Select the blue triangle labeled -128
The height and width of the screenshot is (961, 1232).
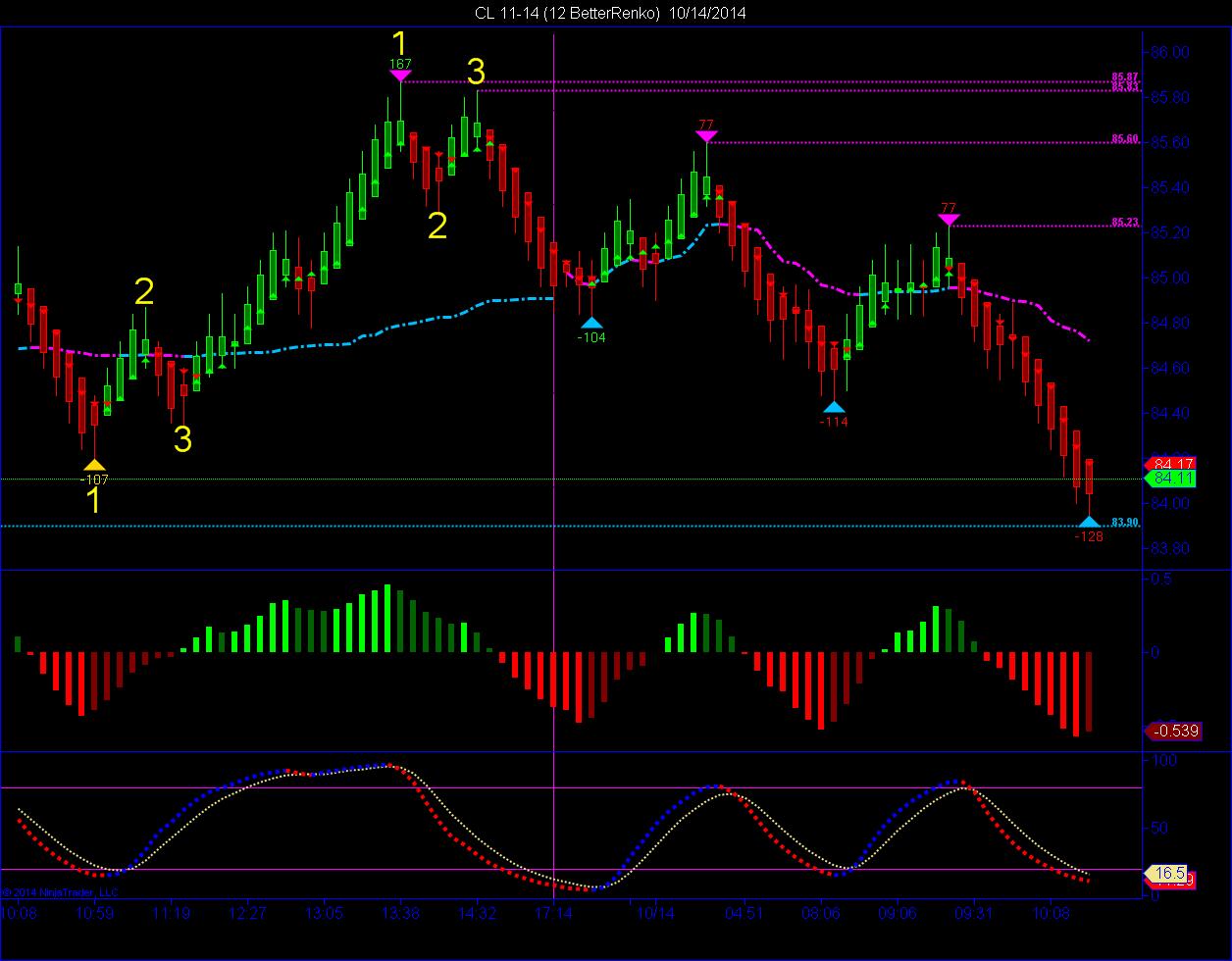click(1089, 523)
